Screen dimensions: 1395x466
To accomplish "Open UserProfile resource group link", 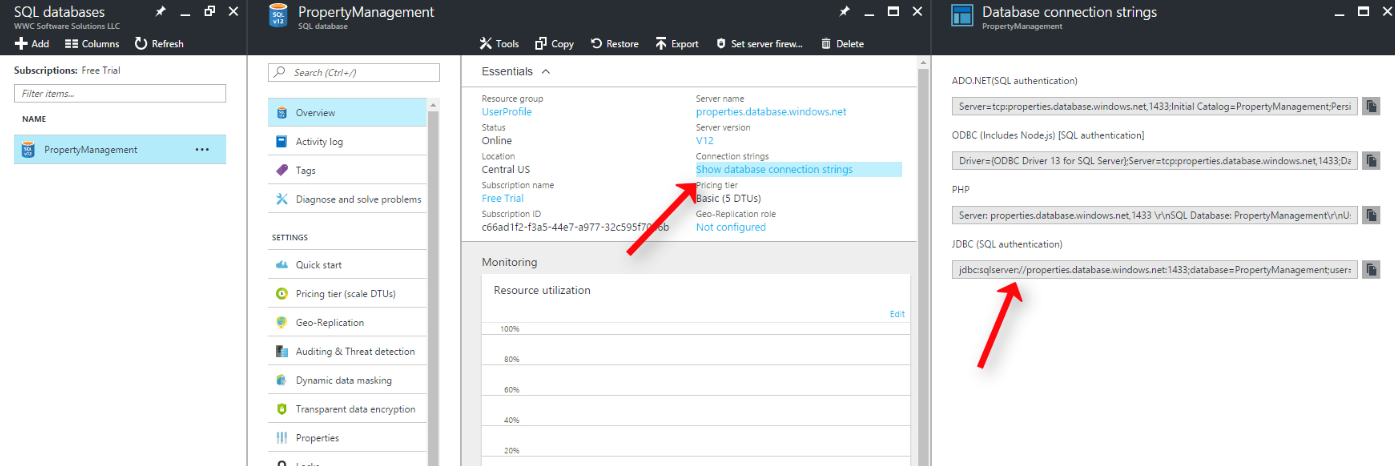I will (507, 112).
